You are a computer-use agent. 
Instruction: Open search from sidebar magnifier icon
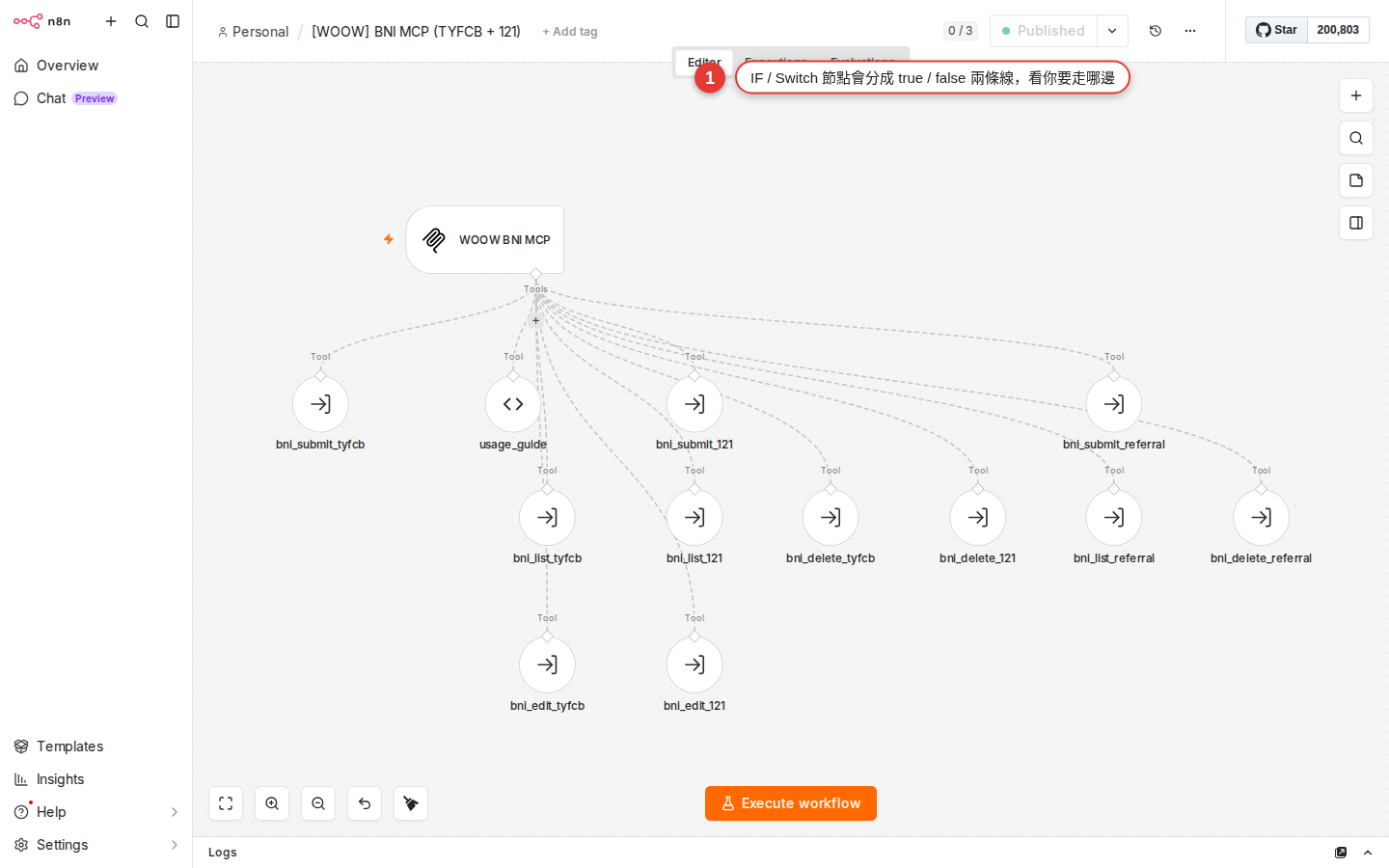point(142,21)
